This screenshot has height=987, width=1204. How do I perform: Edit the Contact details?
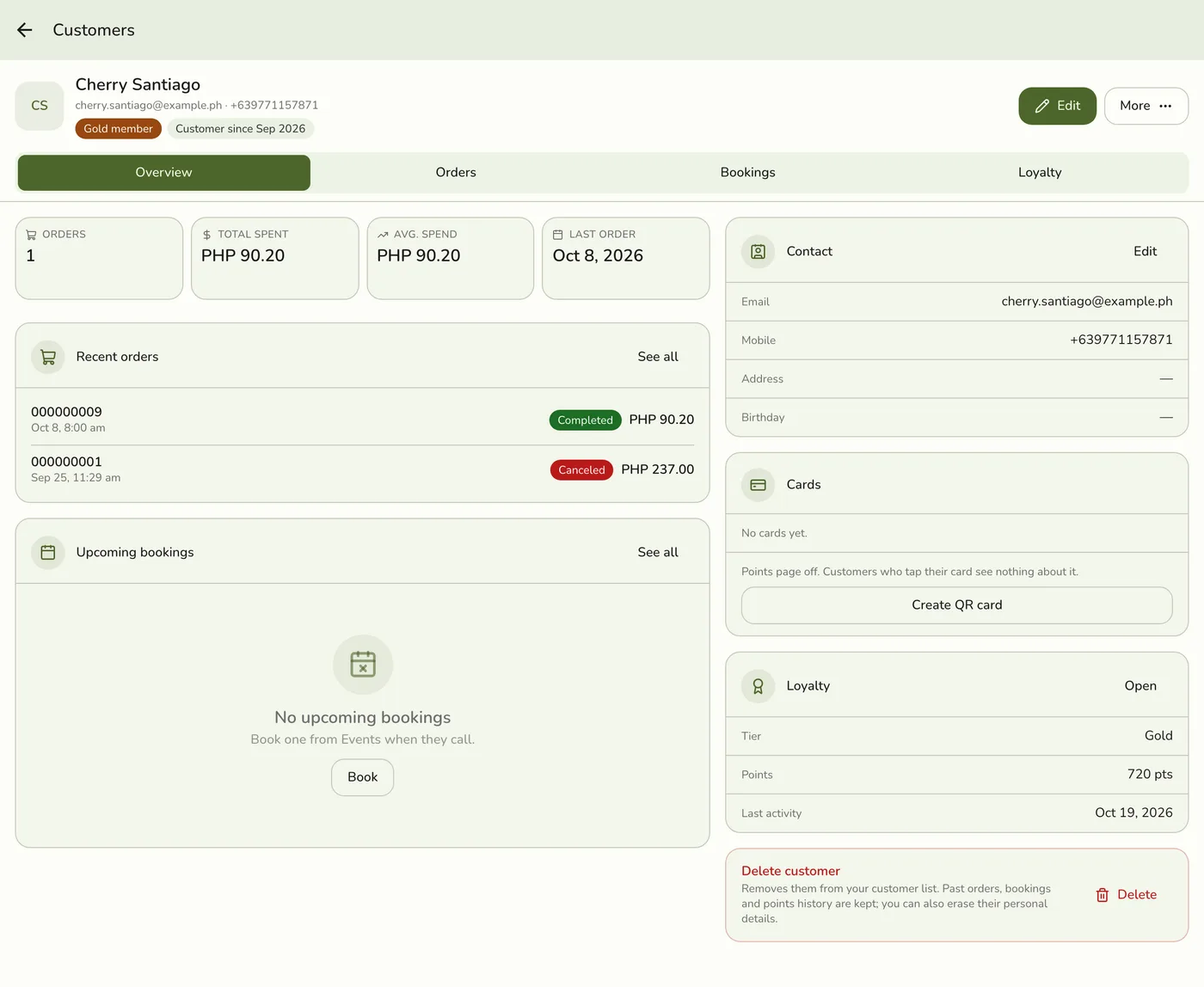(x=1146, y=252)
